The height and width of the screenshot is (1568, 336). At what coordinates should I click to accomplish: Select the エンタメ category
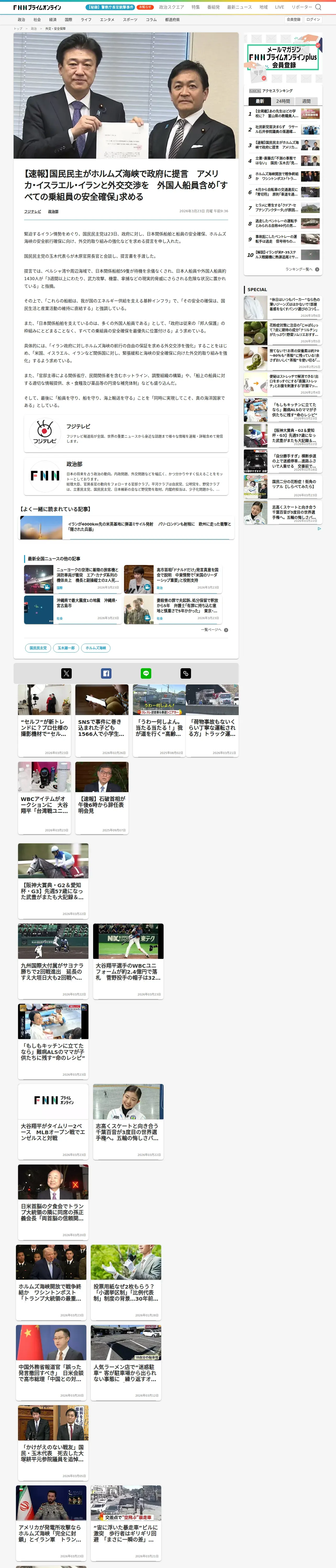107,20
